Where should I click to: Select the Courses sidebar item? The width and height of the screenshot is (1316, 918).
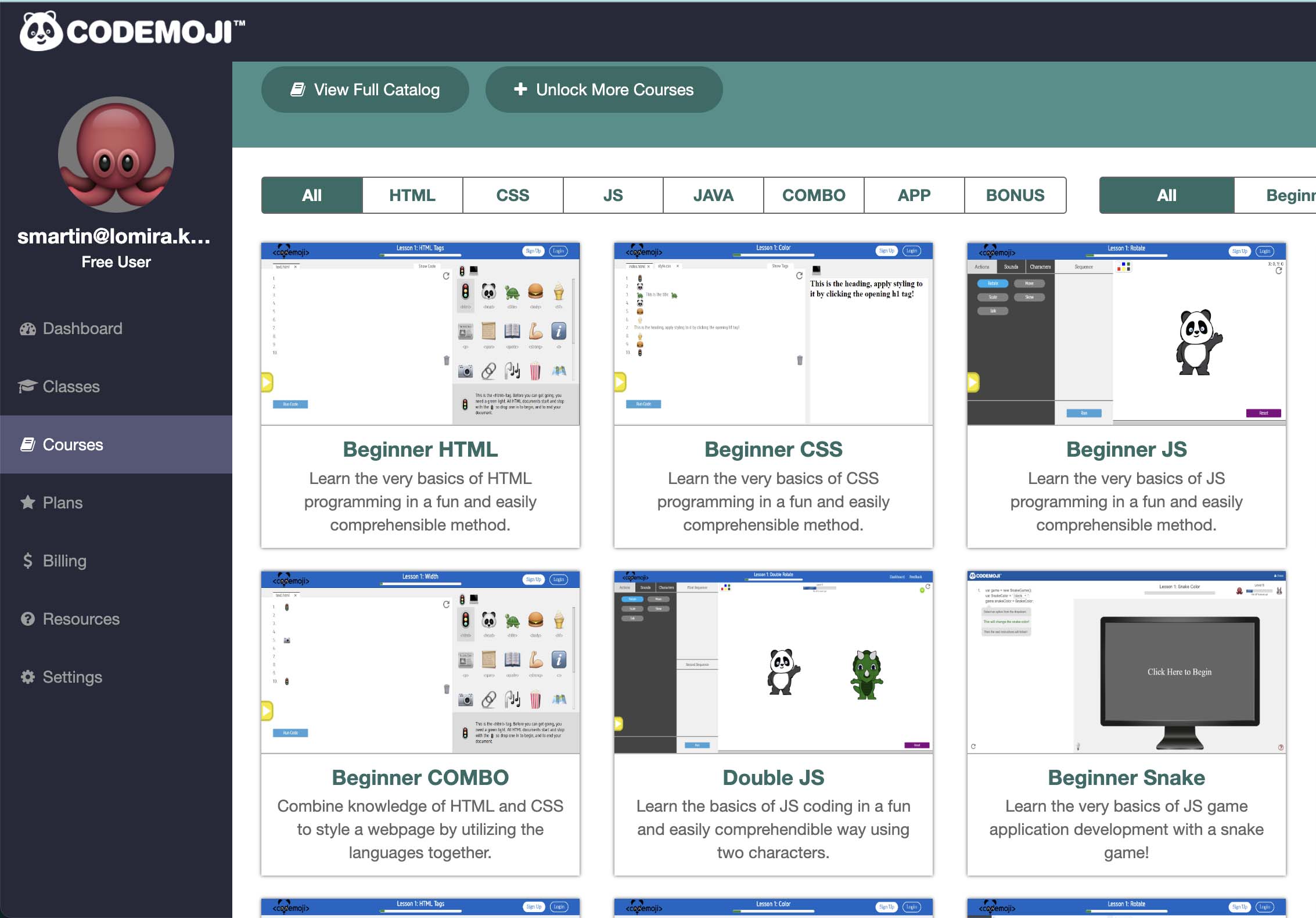point(116,444)
